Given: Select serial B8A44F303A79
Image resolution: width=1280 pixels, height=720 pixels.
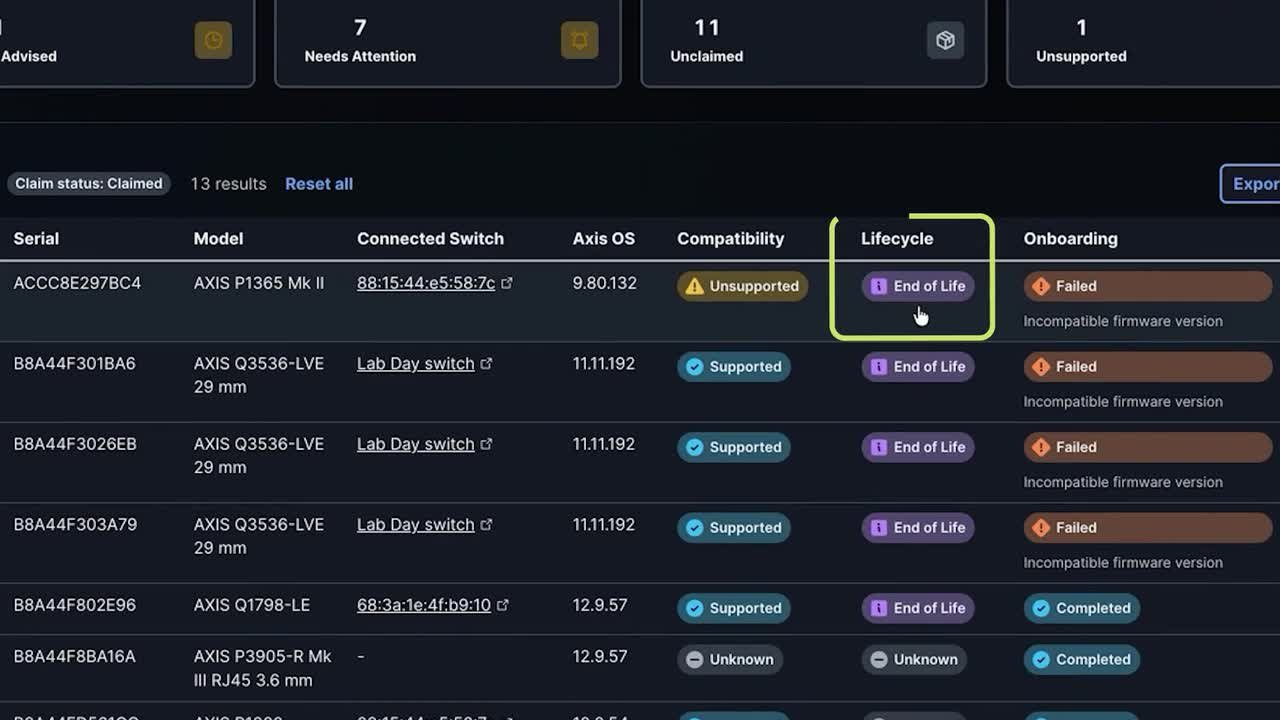Looking at the screenshot, I should [75, 525].
